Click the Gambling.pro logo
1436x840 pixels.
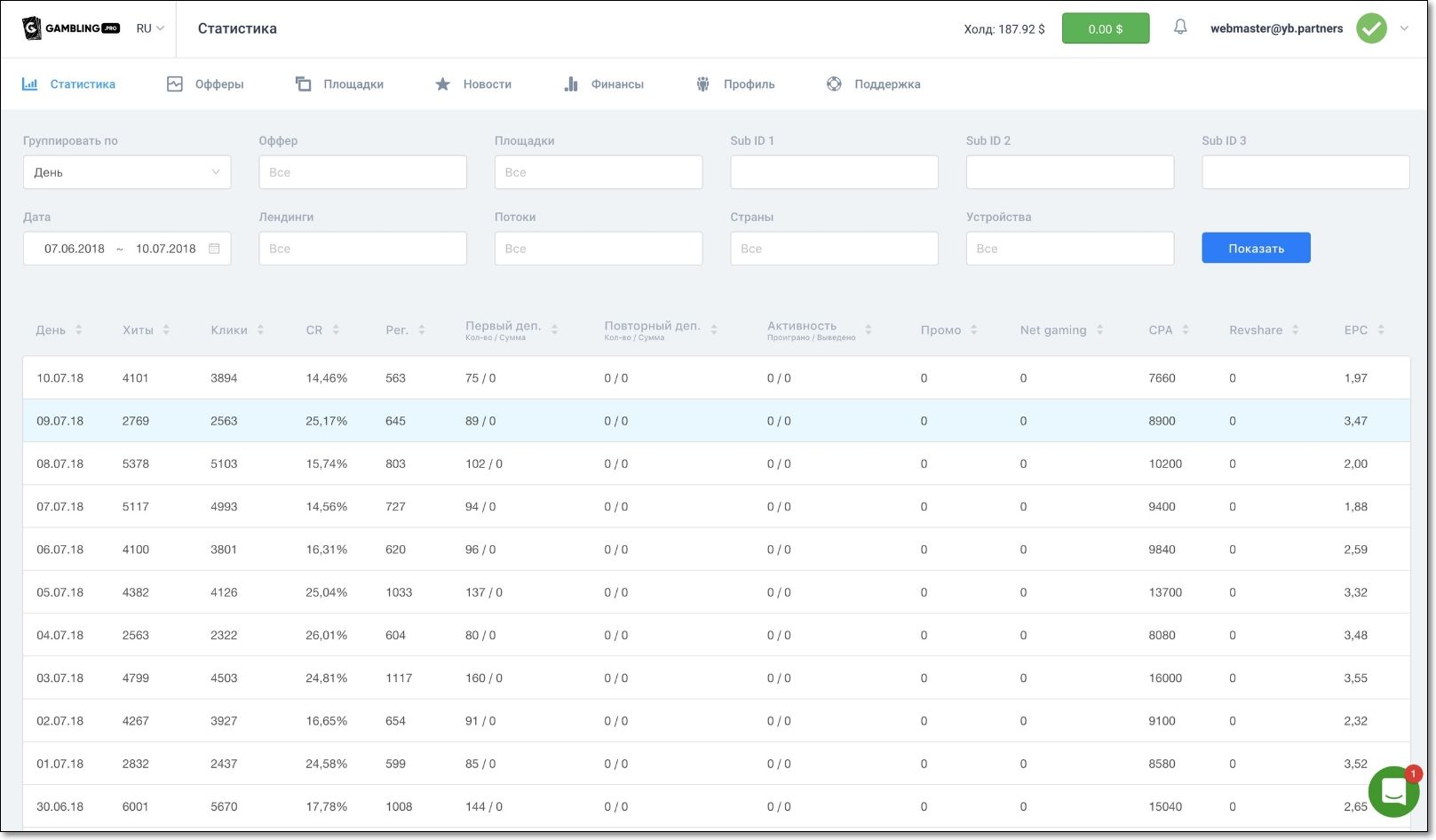[x=71, y=28]
